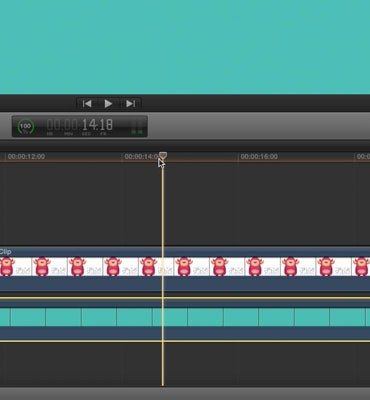Play the timeline from the playhead
This screenshot has width=370, height=400.
108,104
